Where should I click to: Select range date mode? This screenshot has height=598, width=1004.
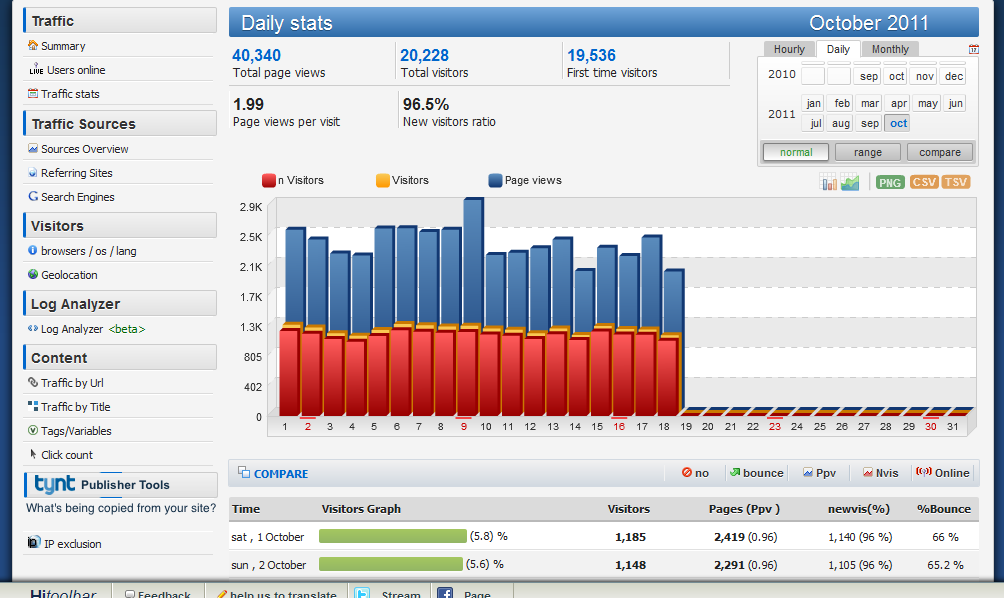point(868,152)
